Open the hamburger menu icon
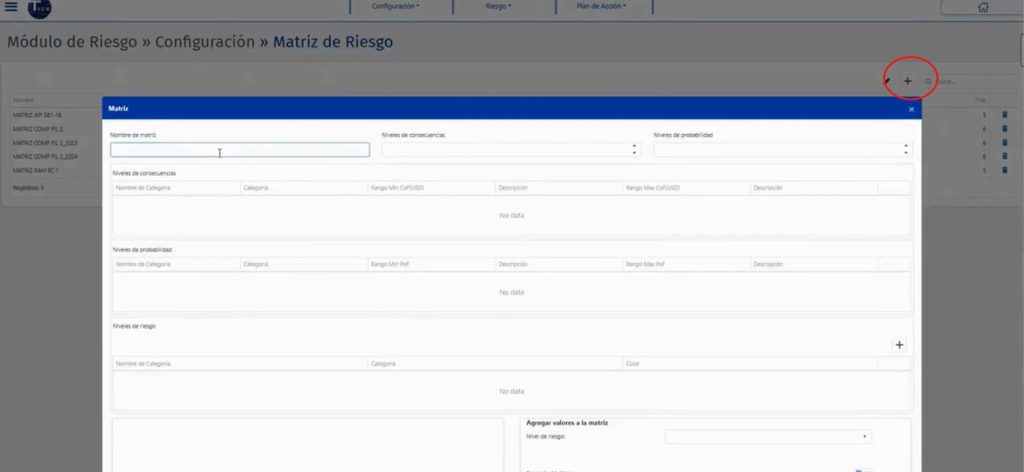This screenshot has height=472, width=1024. point(11,7)
